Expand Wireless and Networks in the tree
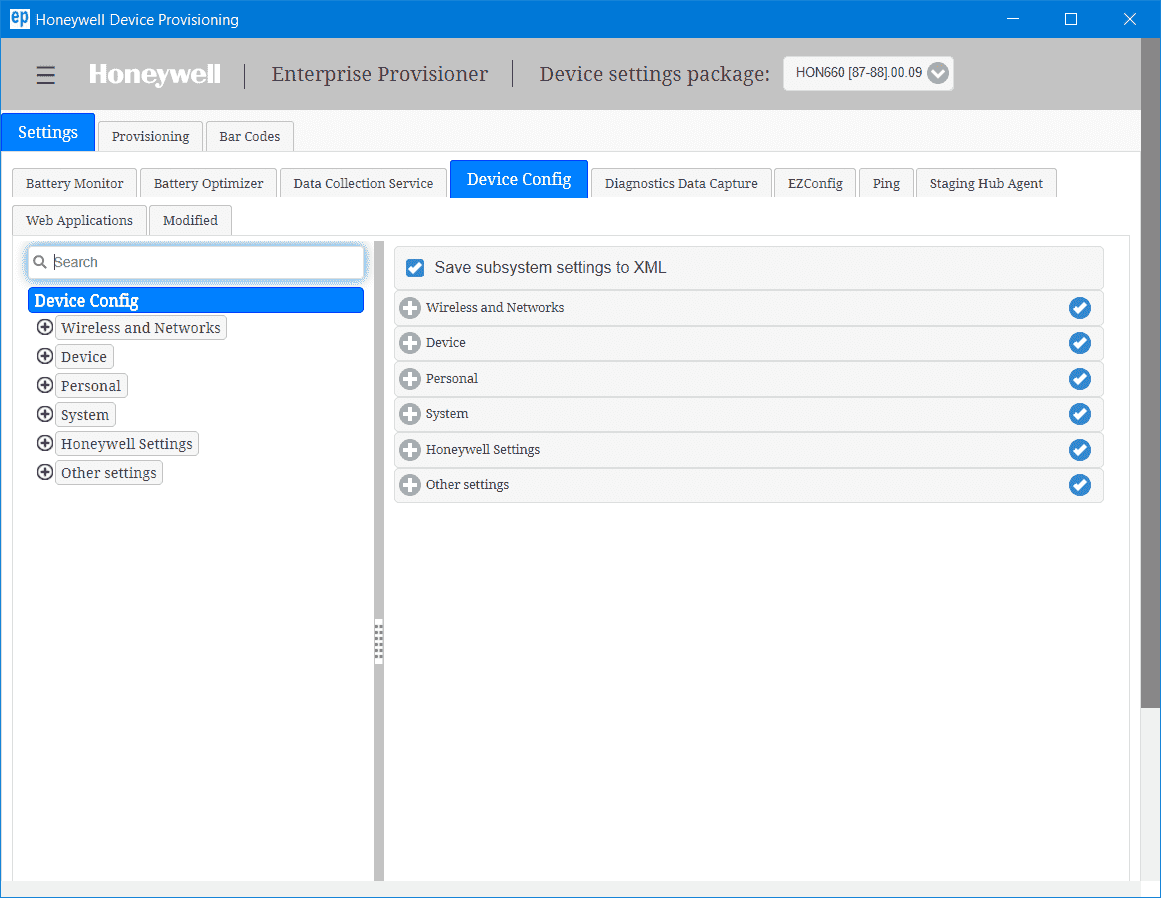1161x898 pixels. [x=45, y=327]
